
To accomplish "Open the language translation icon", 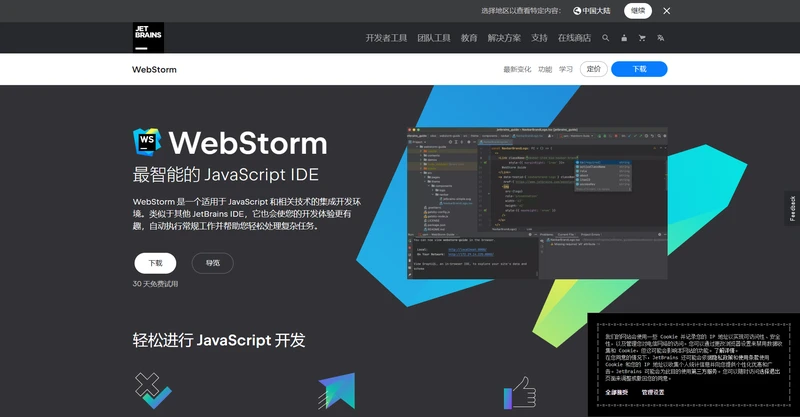I will click(x=661, y=38).
